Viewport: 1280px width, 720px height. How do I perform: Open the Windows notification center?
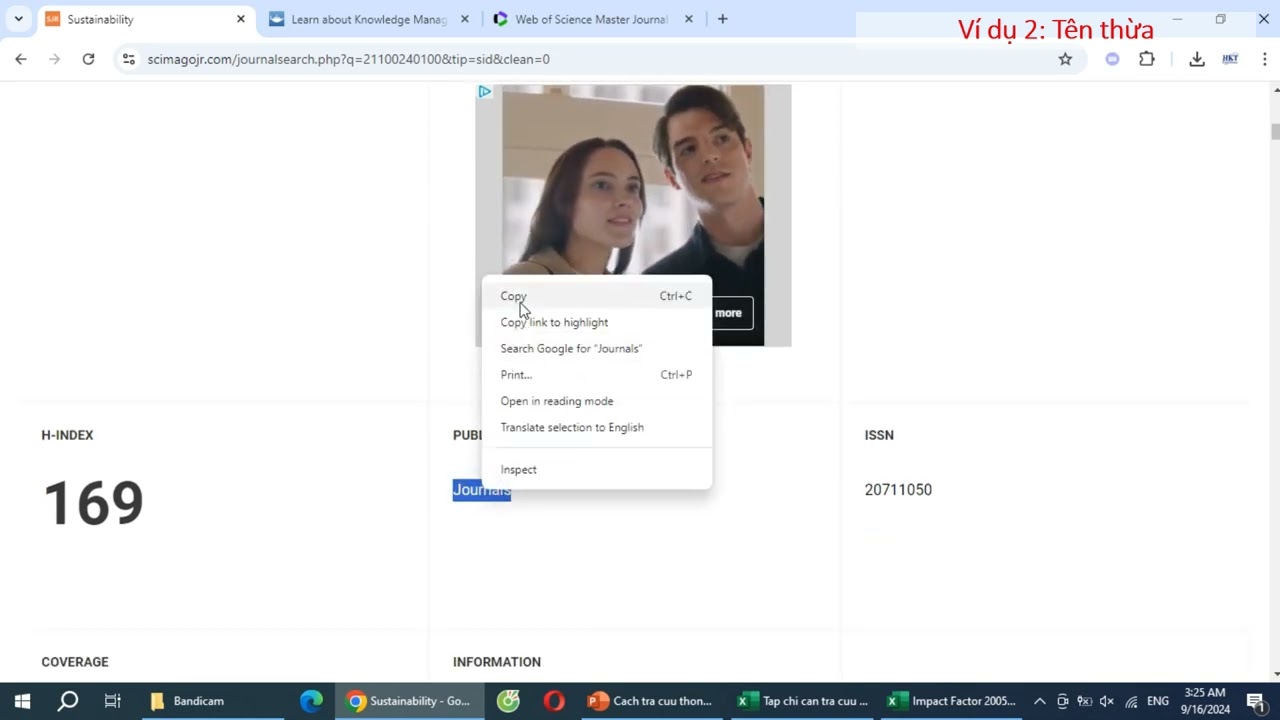coord(1256,701)
